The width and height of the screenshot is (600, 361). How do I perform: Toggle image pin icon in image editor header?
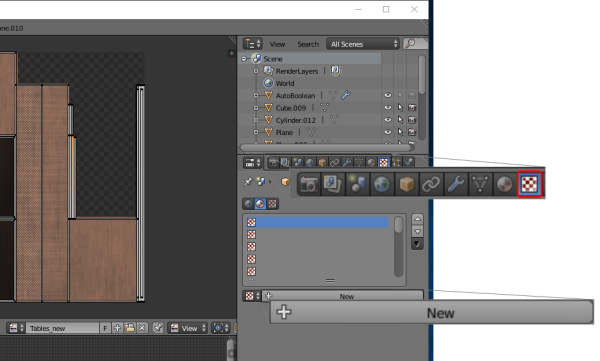click(x=158, y=328)
